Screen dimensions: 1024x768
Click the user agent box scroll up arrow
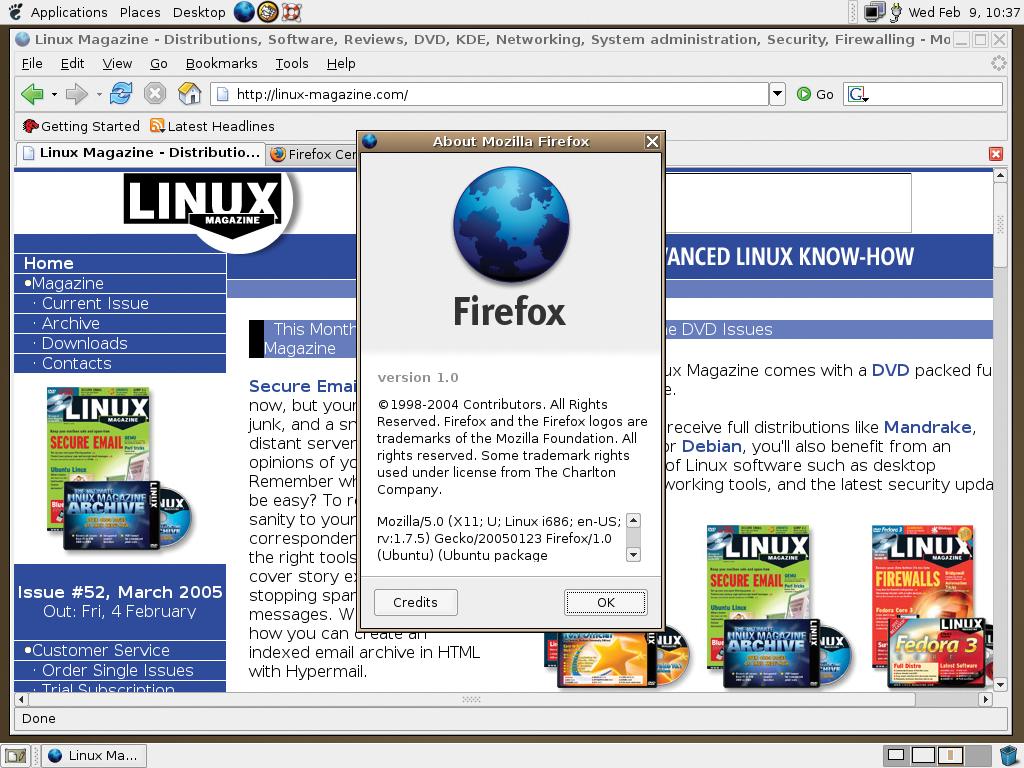[633, 520]
